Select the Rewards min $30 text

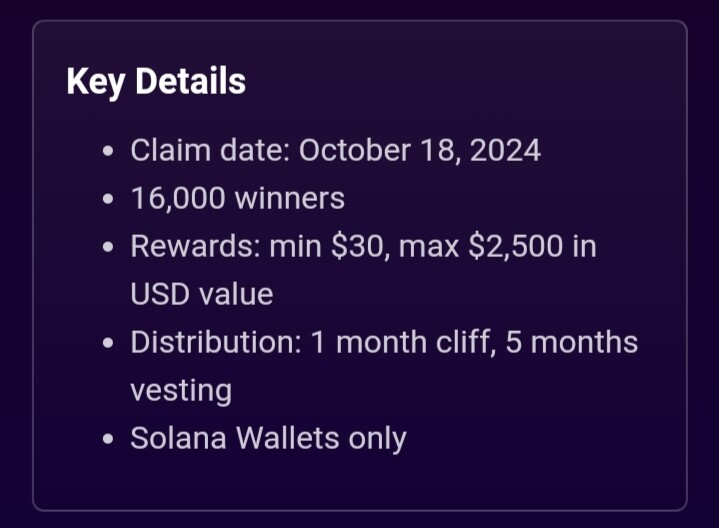click(x=260, y=246)
